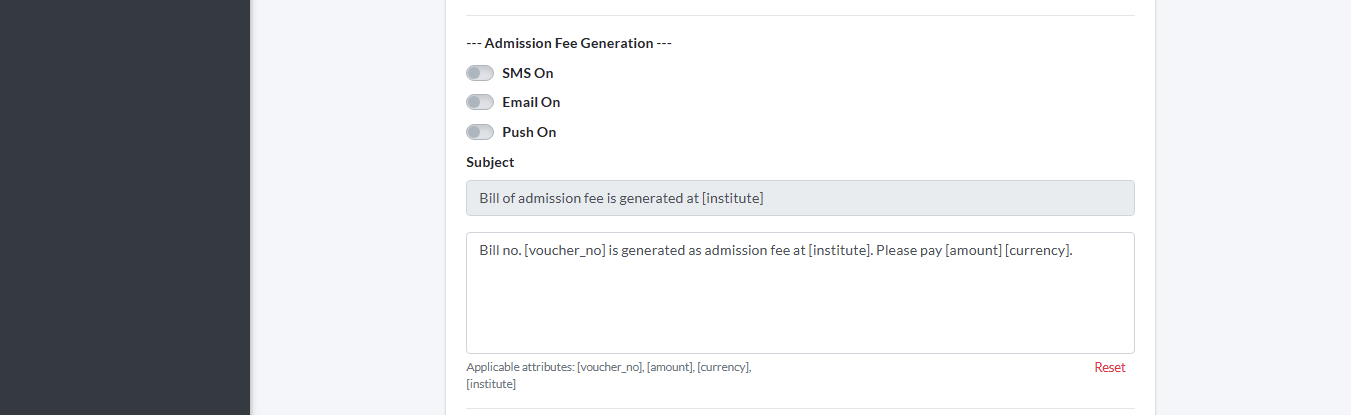Toggle the Push On switch
Image resolution: width=1351 pixels, height=415 pixels.
click(480, 132)
